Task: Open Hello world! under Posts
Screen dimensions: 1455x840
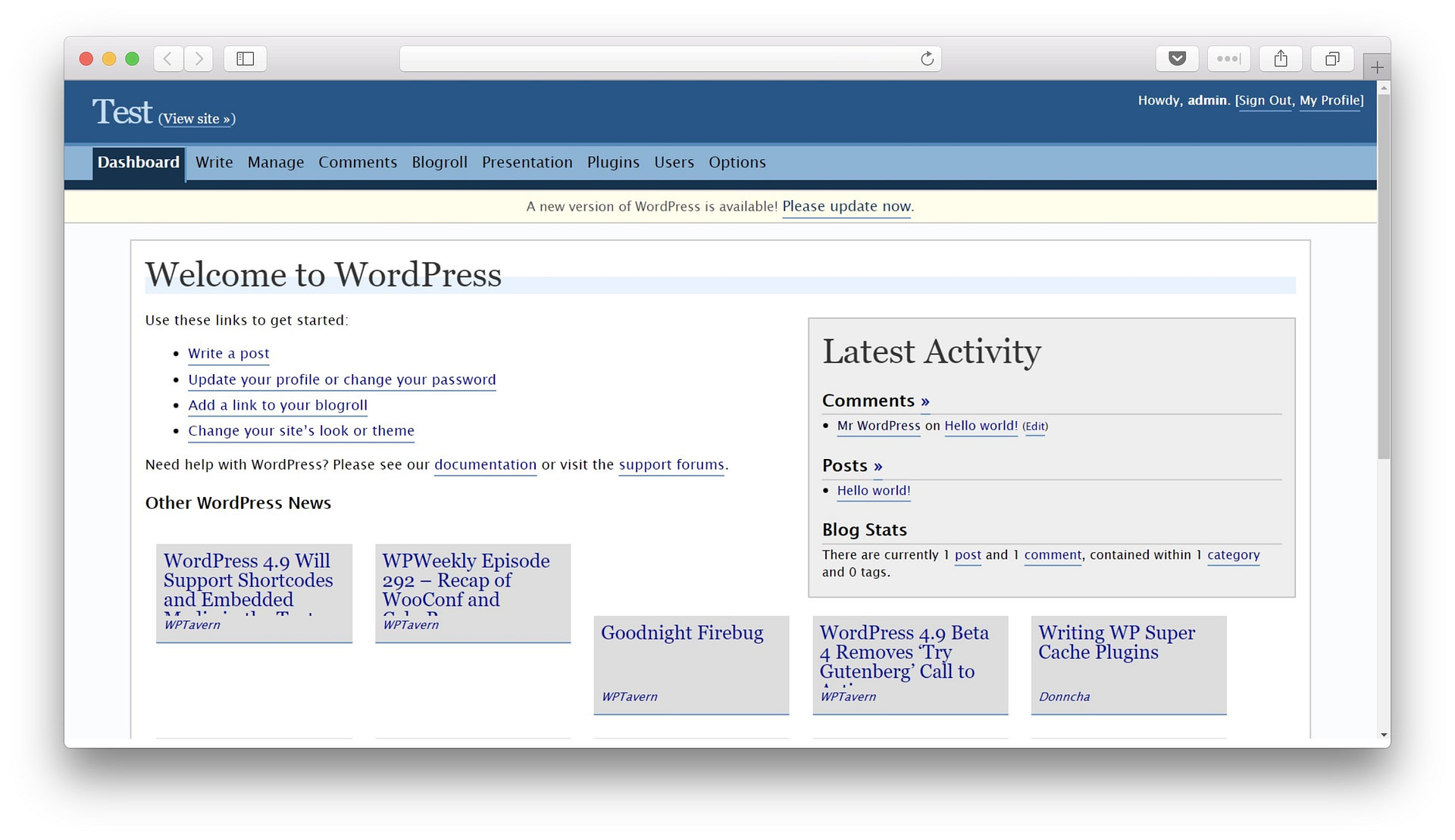Action: pos(874,491)
